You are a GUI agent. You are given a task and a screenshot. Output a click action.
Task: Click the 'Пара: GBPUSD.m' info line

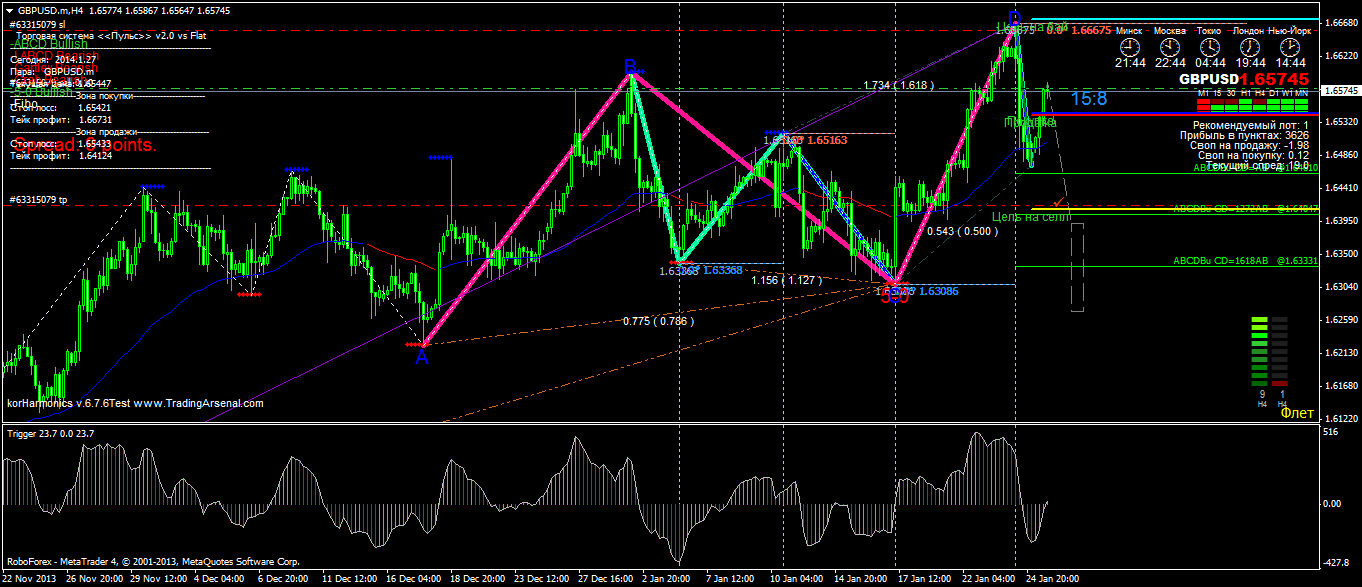51,72
